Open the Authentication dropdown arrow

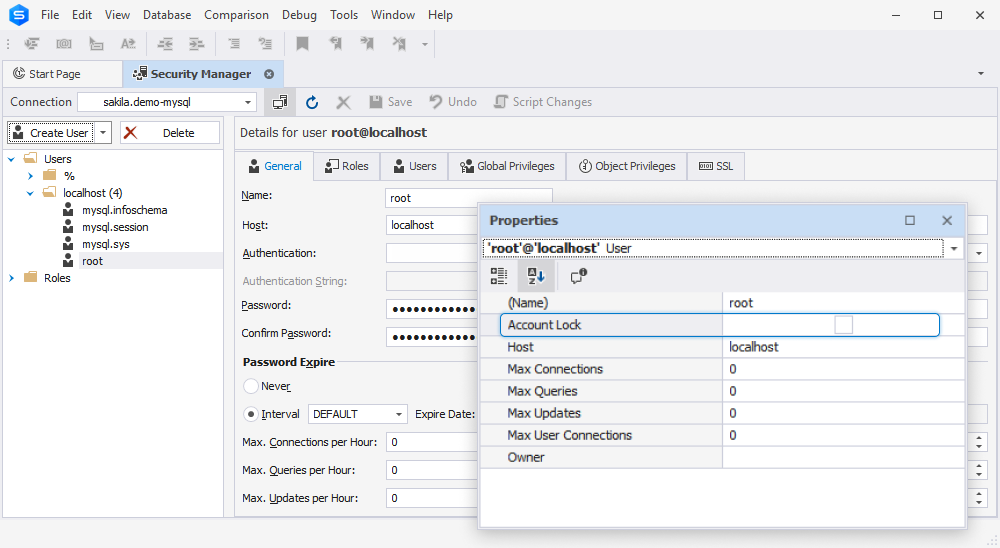click(979, 253)
